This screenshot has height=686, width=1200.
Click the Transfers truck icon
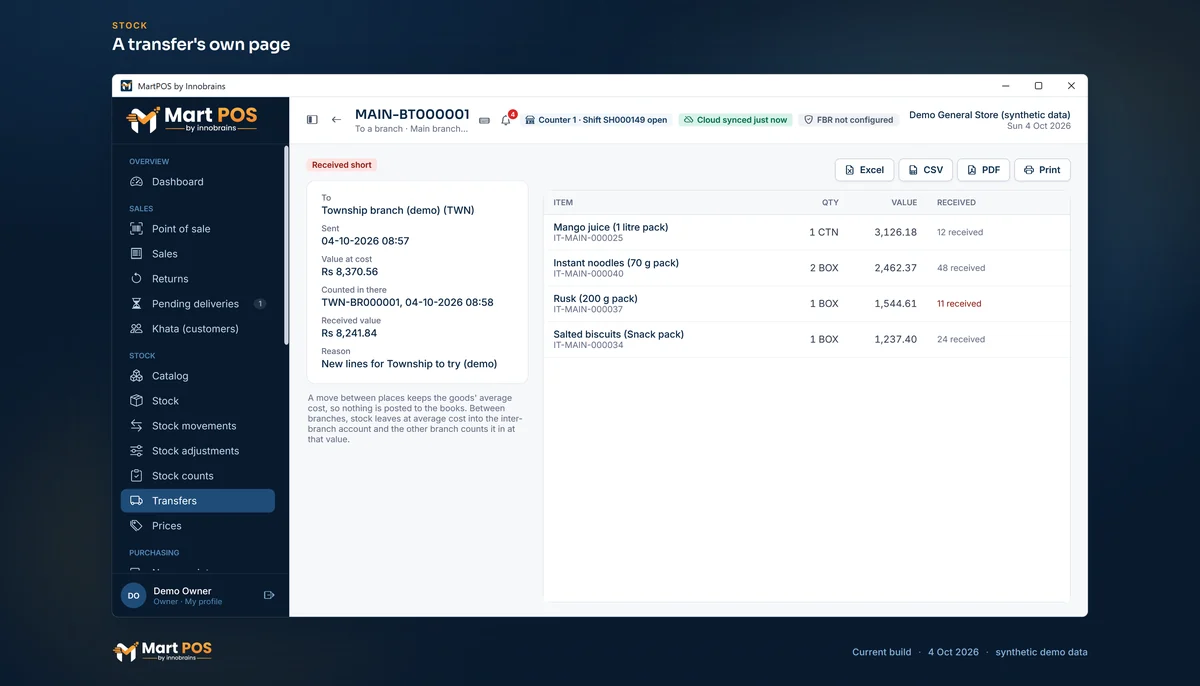[137, 501]
